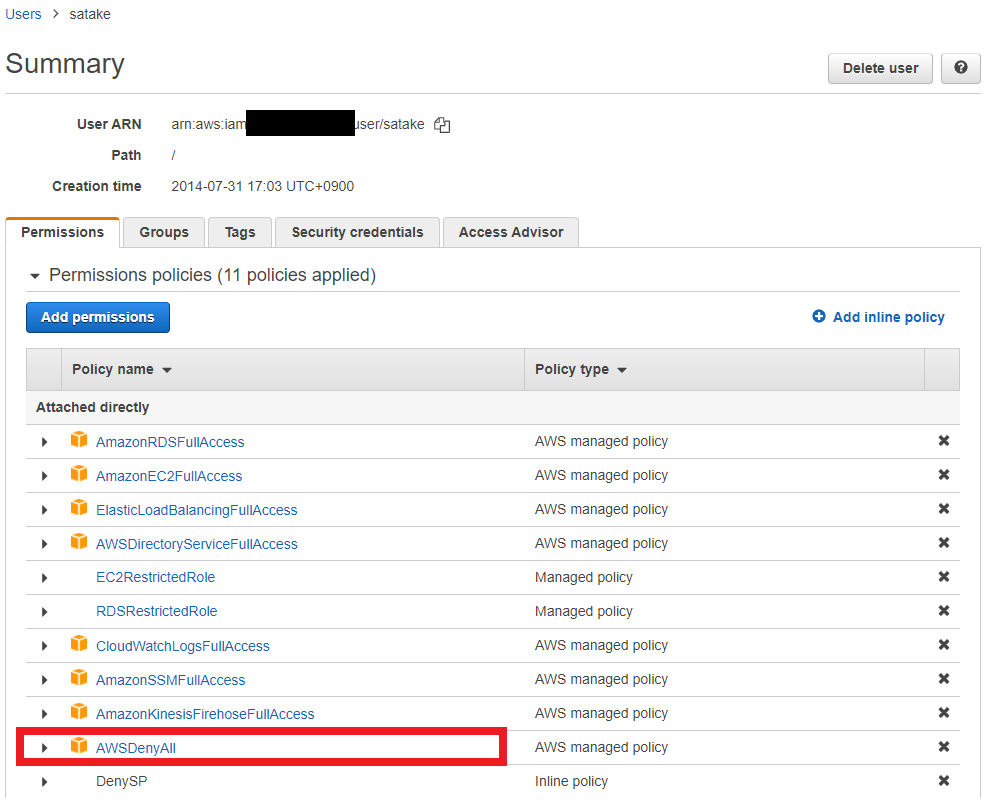985x802 pixels.
Task: Open the help question mark button
Action: point(961,68)
